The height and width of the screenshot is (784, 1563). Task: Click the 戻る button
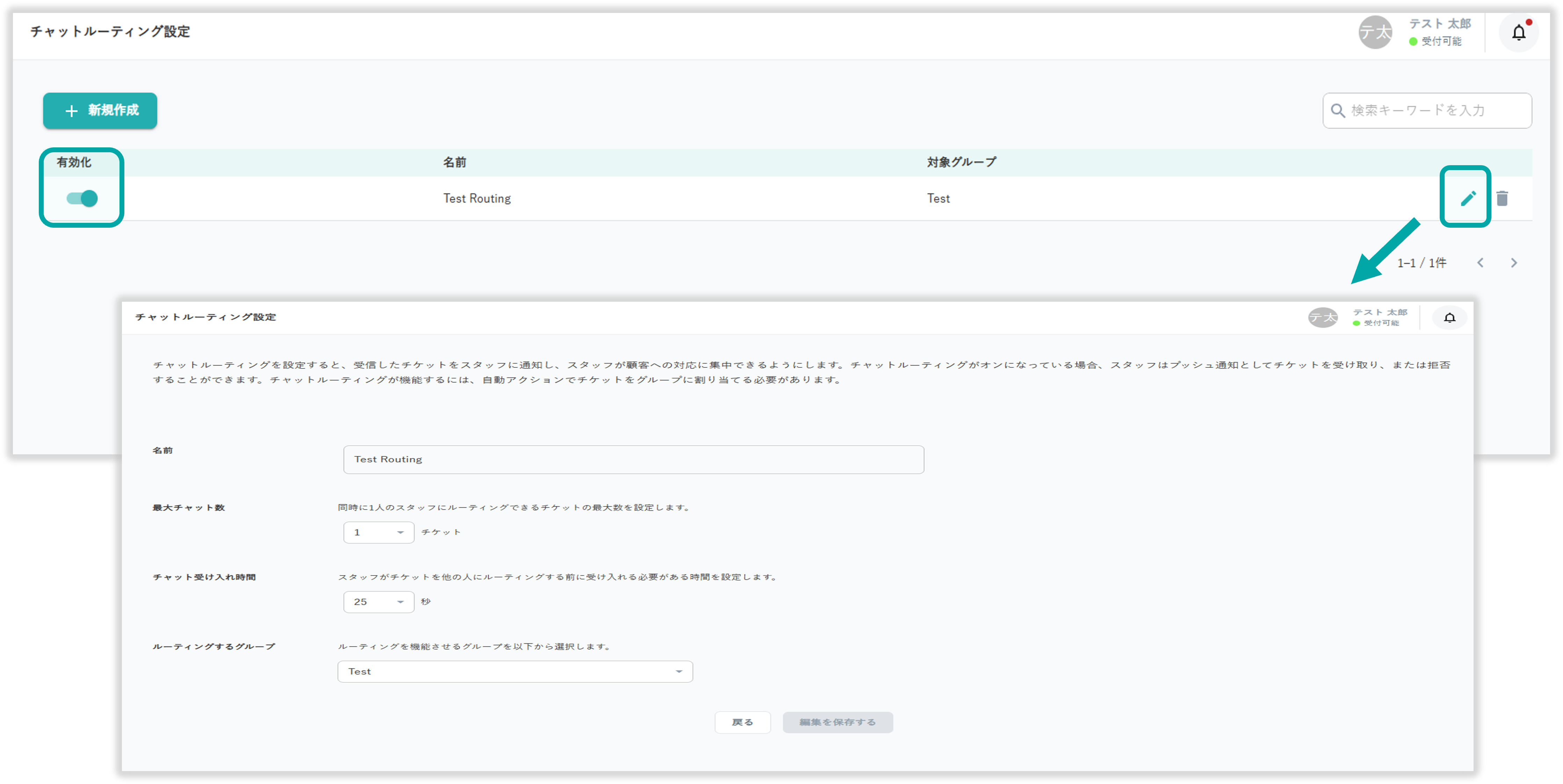[742, 722]
